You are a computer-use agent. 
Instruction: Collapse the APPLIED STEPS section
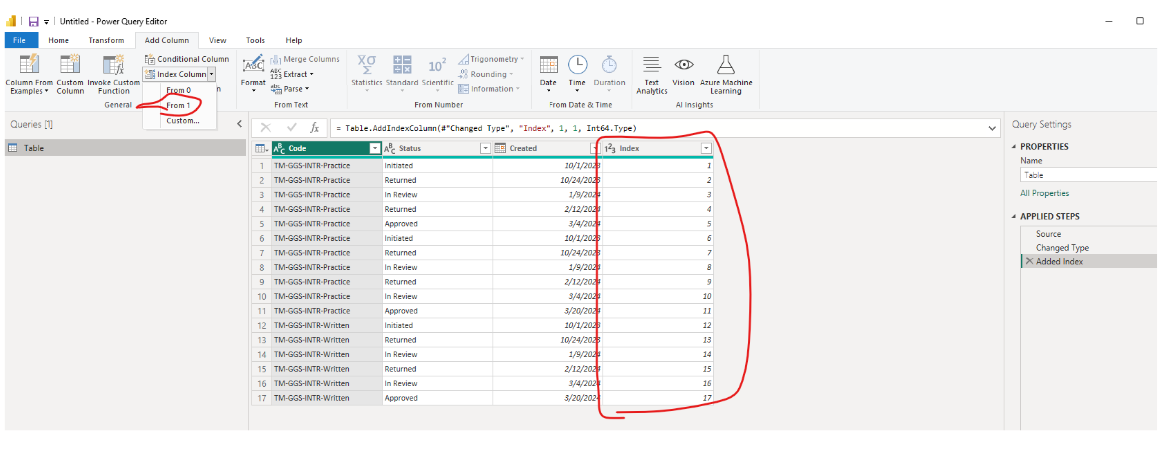(1014, 217)
